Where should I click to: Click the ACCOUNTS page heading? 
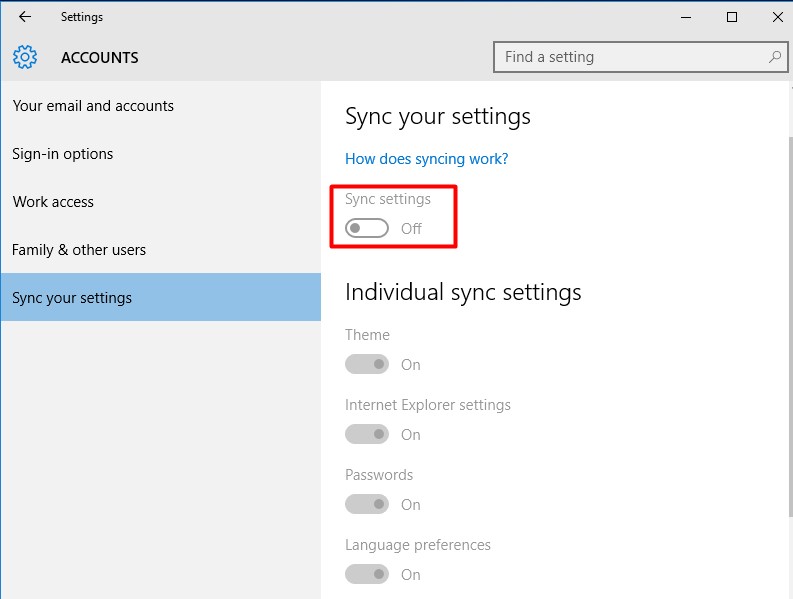[x=100, y=58]
